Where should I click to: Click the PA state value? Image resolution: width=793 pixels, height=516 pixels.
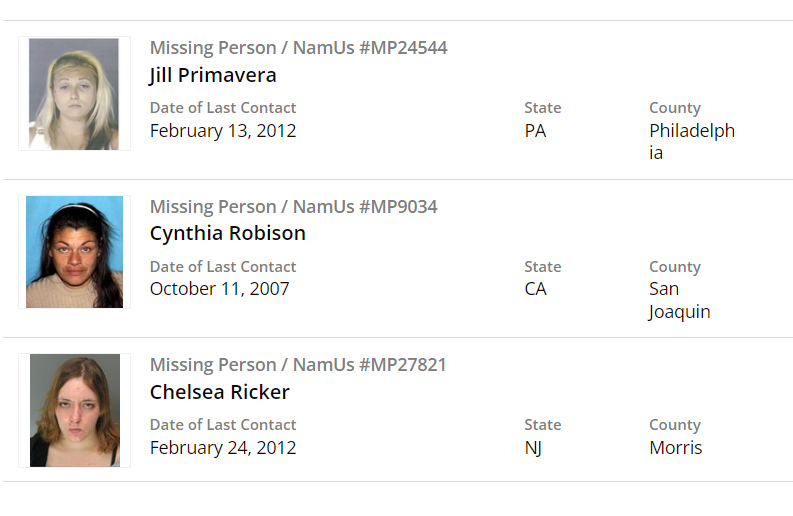coord(535,130)
